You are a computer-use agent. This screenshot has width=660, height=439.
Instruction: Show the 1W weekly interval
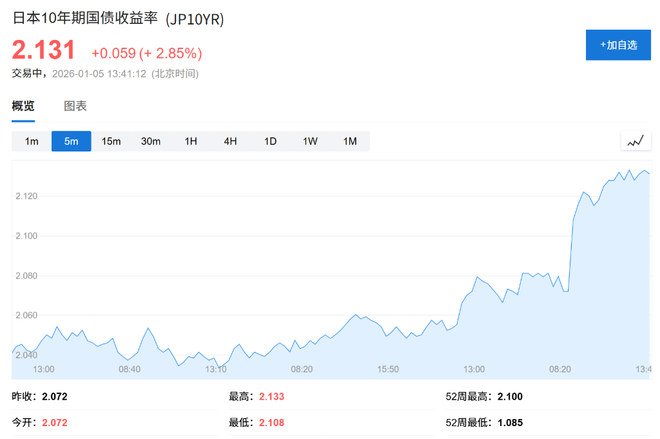(310, 141)
